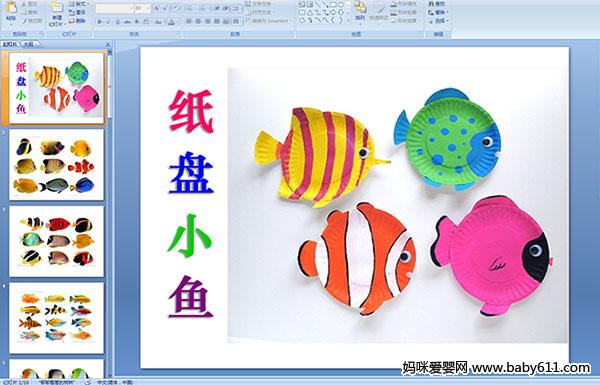
Task: Click the Replace icon in the editing group
Action: pos(431,12)
